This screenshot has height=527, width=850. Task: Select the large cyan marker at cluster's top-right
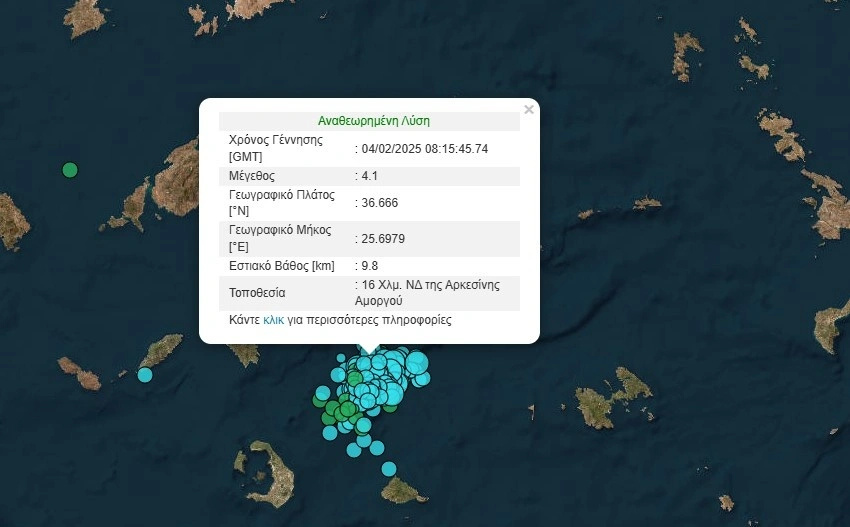[416, 363]
